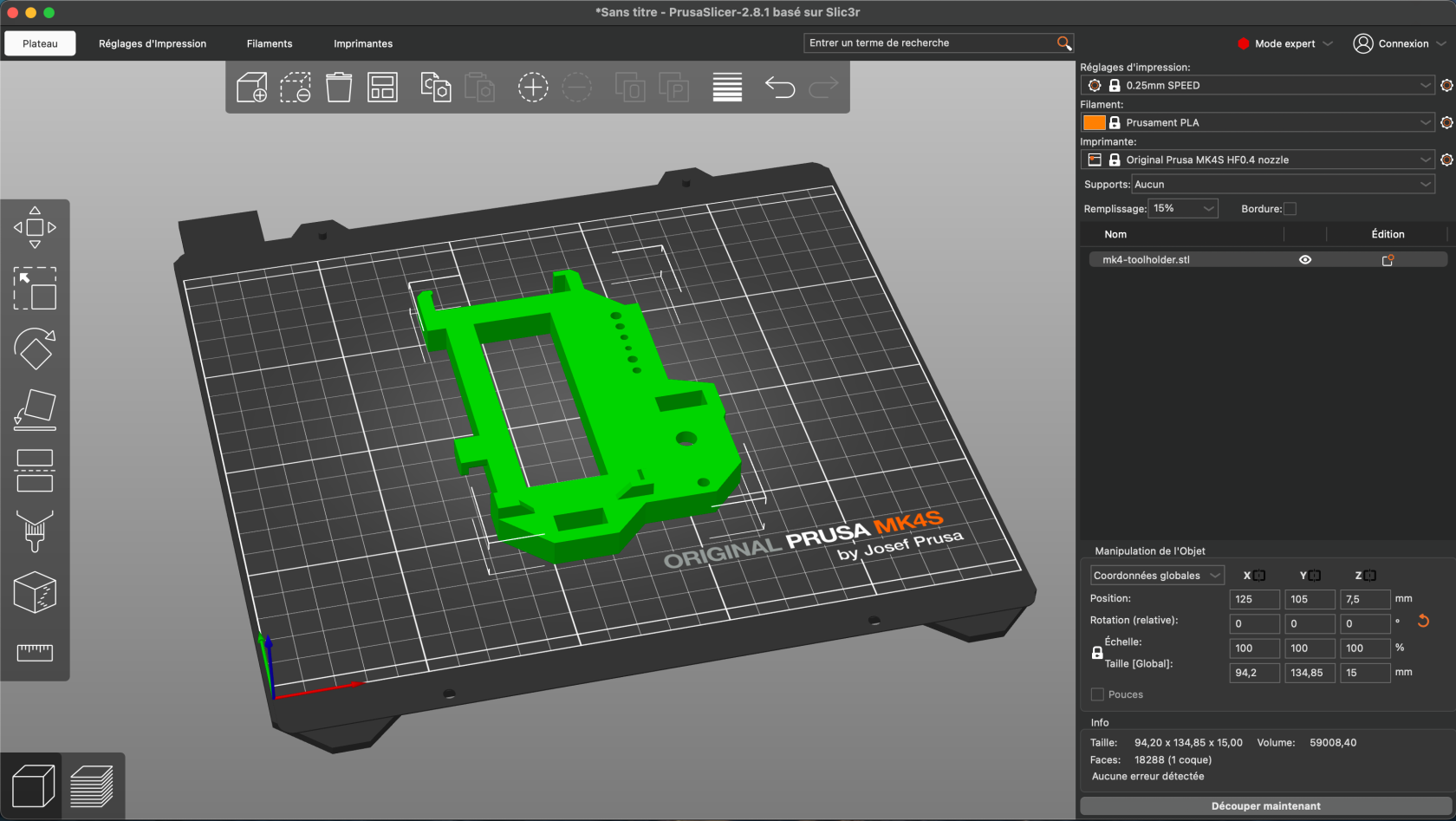The height and width of the screenshot is (821, 1456).
Task: Reset rotation with orange arrow
Action: point(1423,621)
